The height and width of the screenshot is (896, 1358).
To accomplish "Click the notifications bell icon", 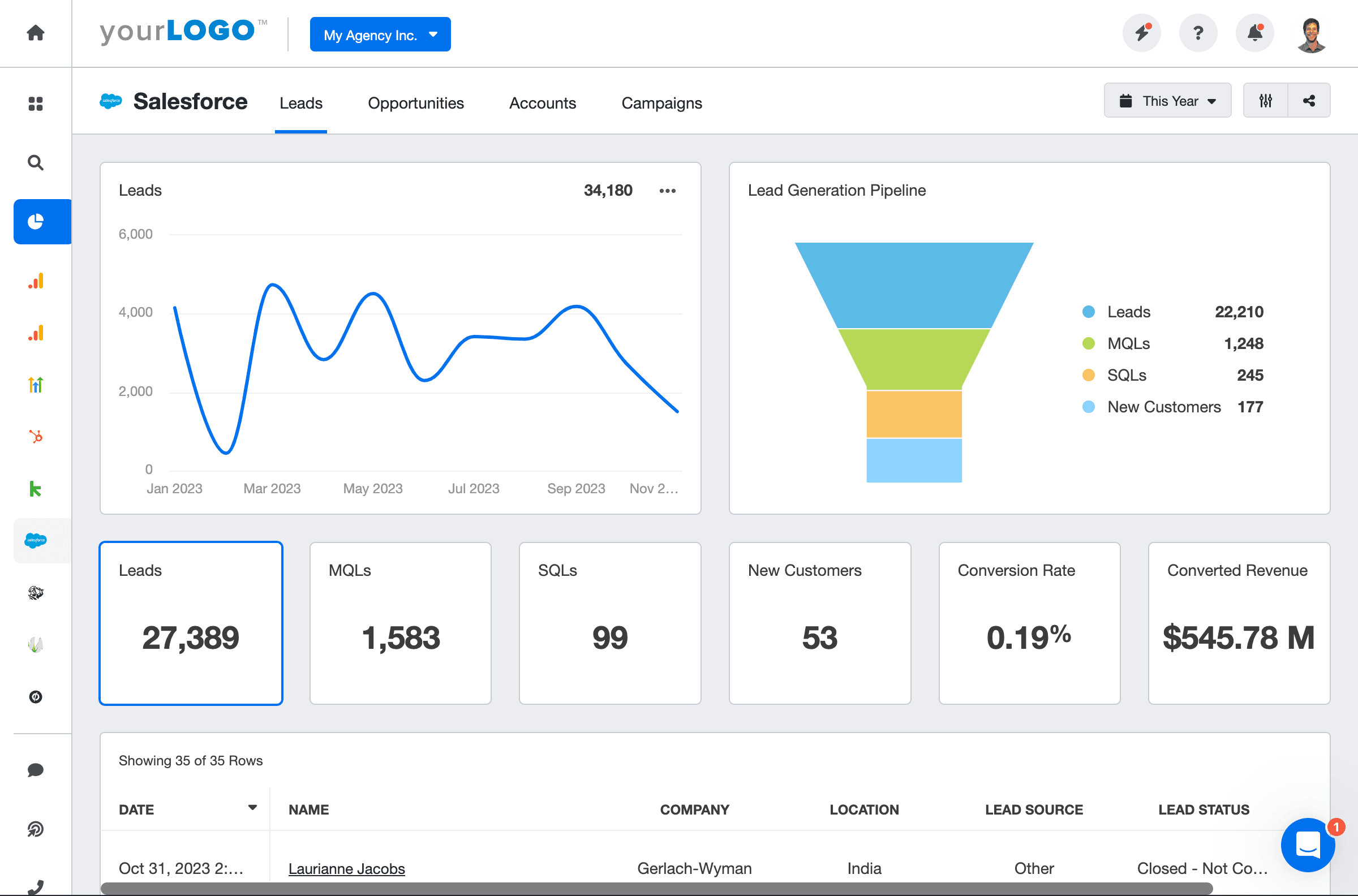I will pos(1255,33).
